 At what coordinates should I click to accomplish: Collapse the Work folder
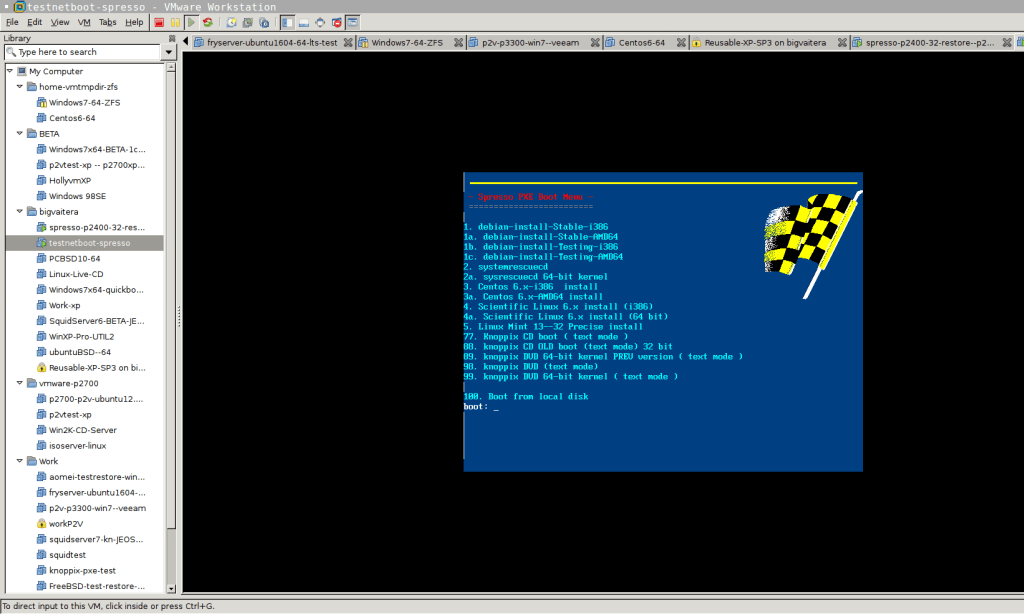pyautogui.click(x=20, y=460)
